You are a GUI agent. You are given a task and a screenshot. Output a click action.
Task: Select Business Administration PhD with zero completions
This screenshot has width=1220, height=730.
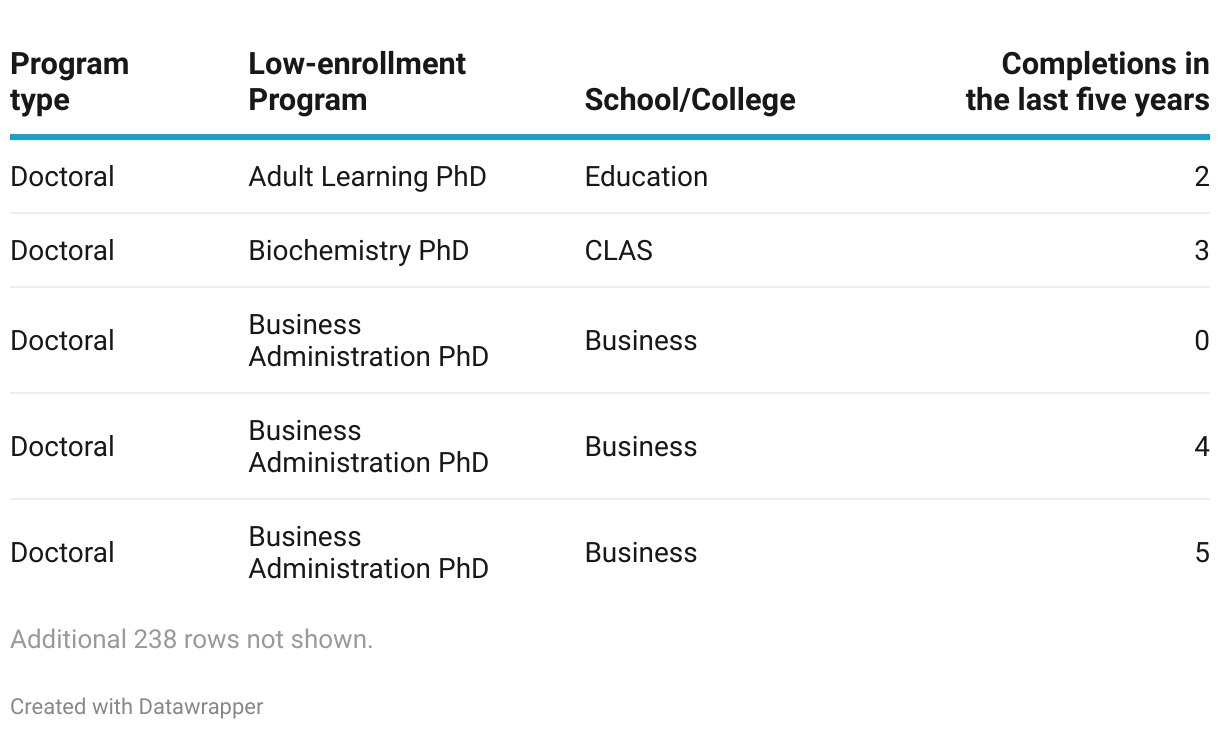pos(367,341)
